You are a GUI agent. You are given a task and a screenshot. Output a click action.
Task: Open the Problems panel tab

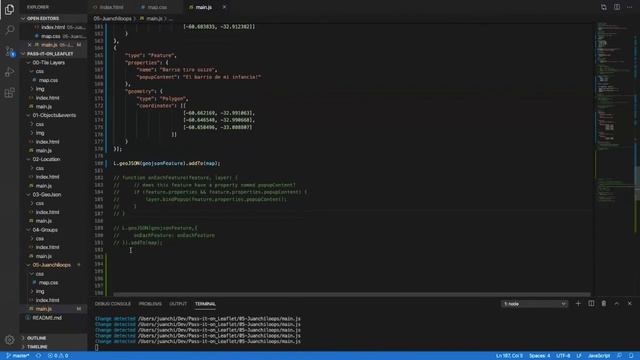[150, 304]
